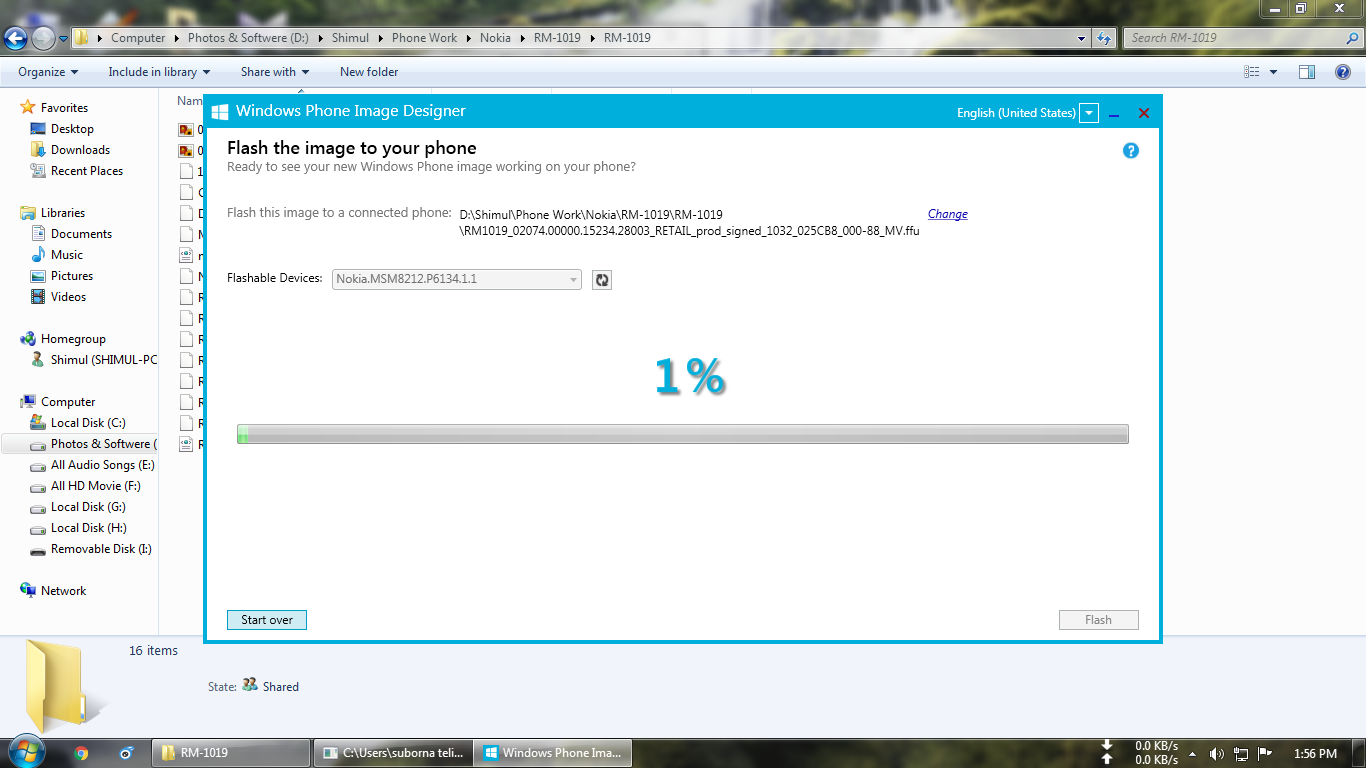This screenshot has height=768, width=1366.
Task: Select All HD Movie (F:) drive
Action: [x=95, y=486]
